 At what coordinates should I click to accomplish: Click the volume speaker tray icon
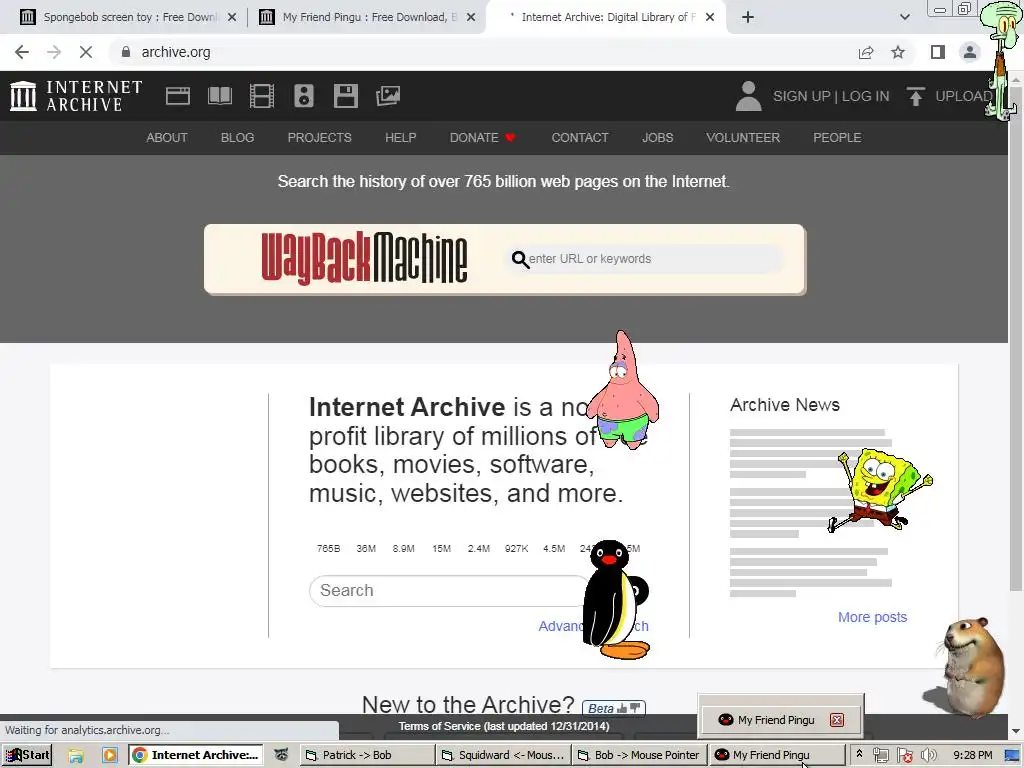tap(927, 755)
